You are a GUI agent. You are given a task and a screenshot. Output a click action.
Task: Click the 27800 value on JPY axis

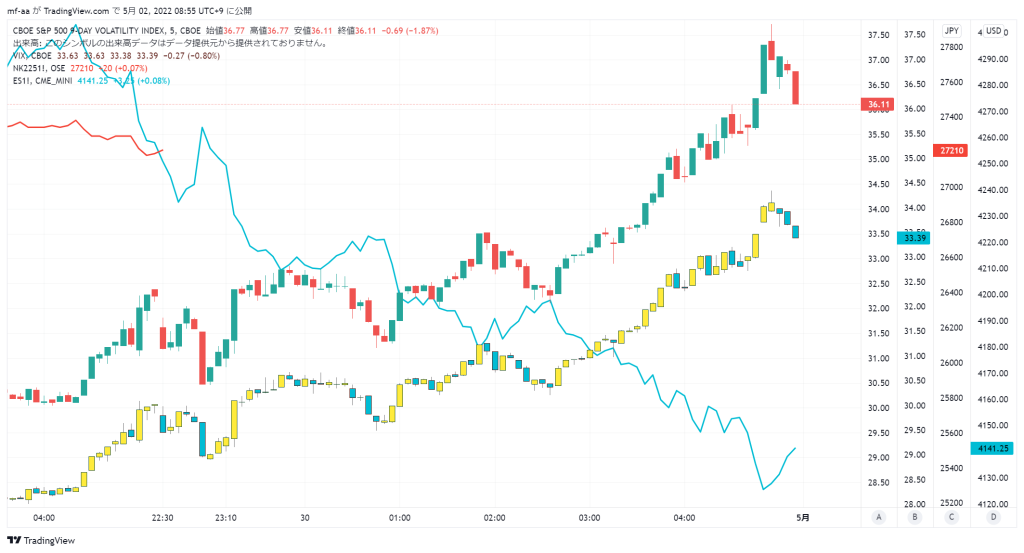[951, 47]
